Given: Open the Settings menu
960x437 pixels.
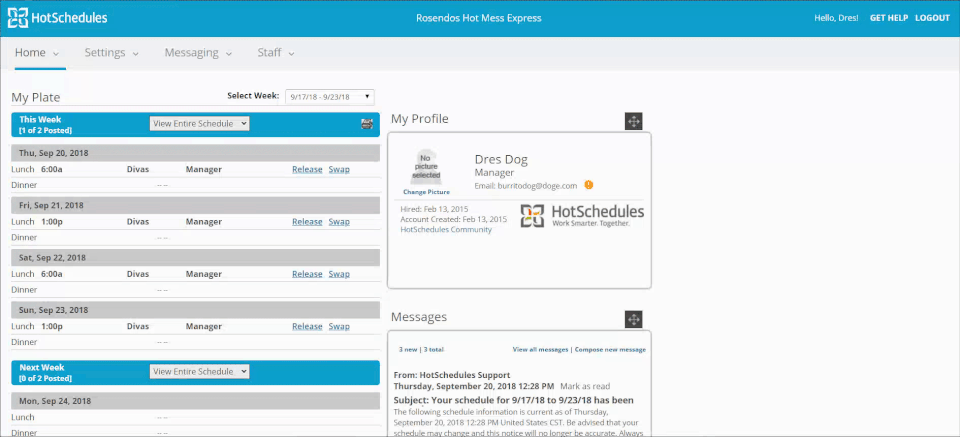Looking at the screenshot, I should click(x=111, y=53).
